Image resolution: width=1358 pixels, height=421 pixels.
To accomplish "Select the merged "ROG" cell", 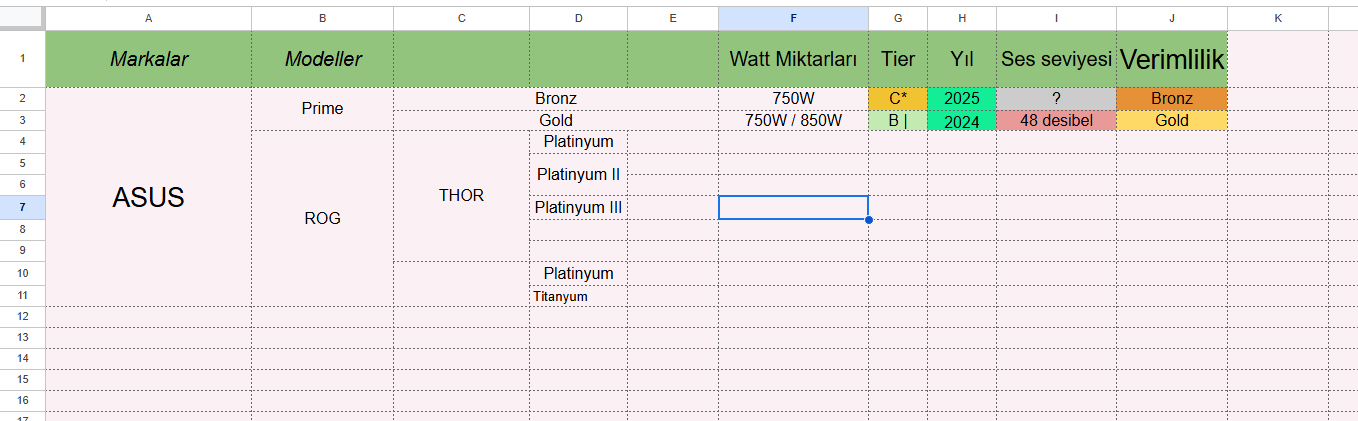I will tap(322, 218).
